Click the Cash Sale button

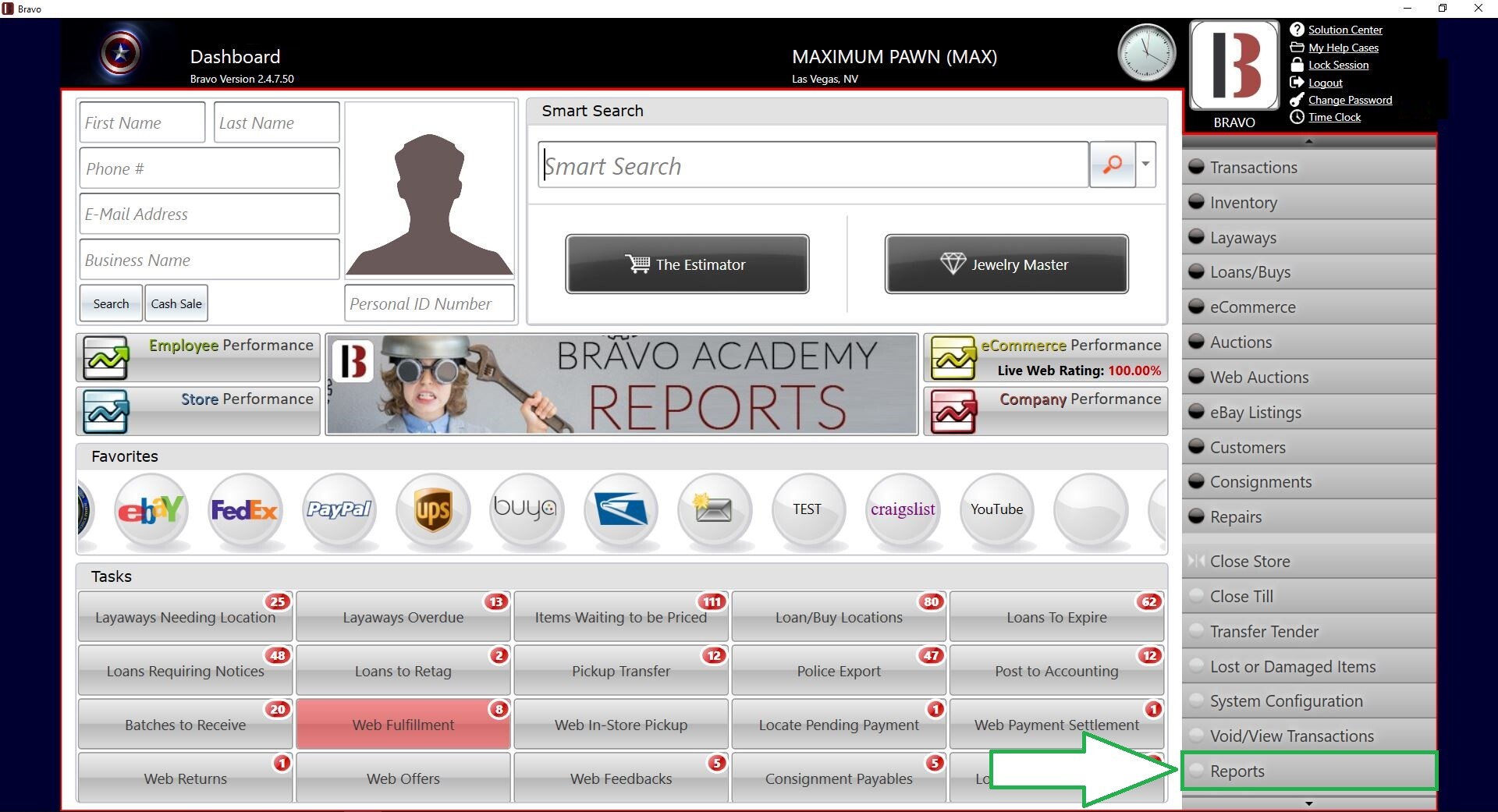tap(176, 303)
